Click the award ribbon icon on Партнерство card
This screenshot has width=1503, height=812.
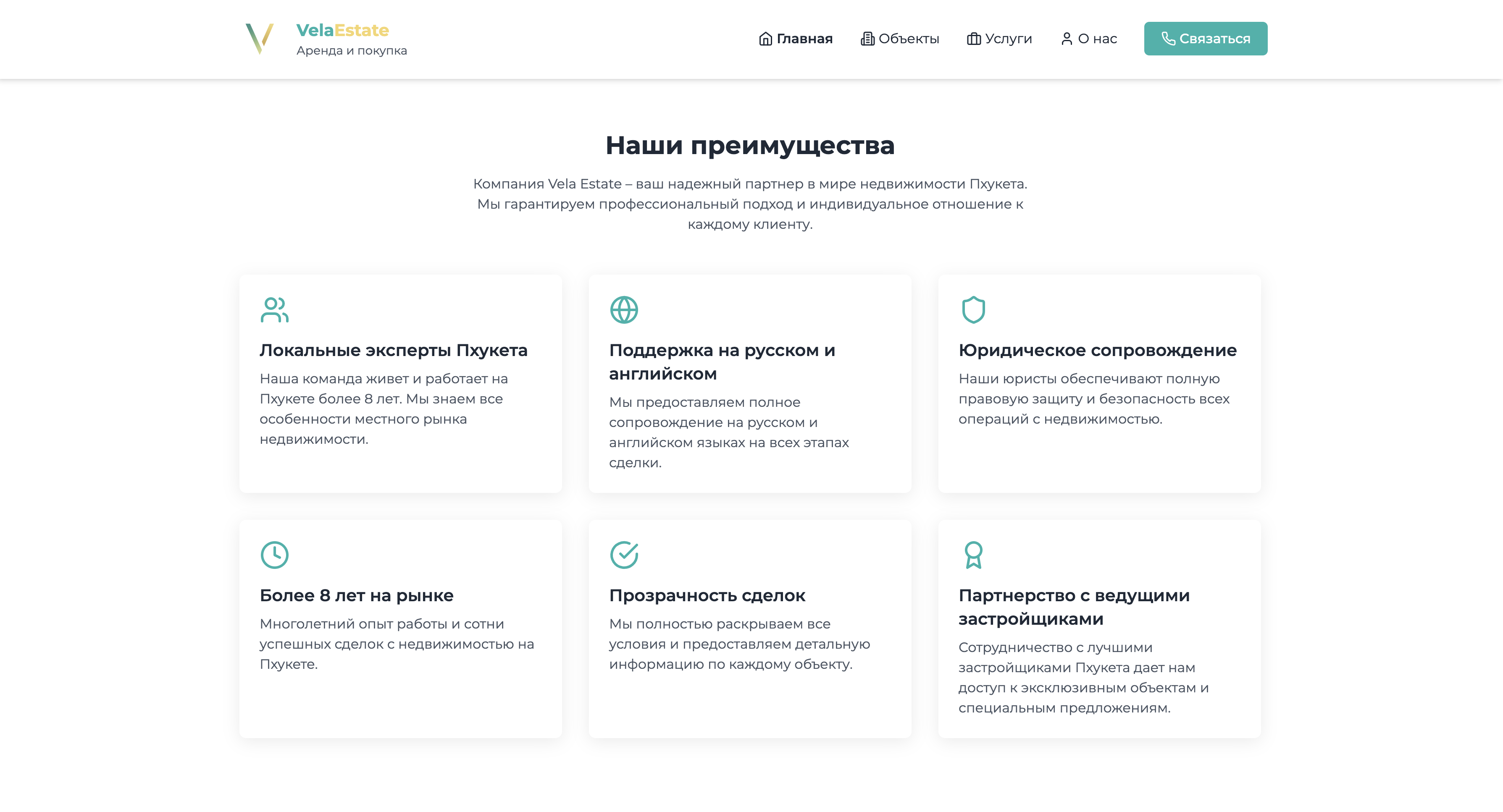[973, 555]
